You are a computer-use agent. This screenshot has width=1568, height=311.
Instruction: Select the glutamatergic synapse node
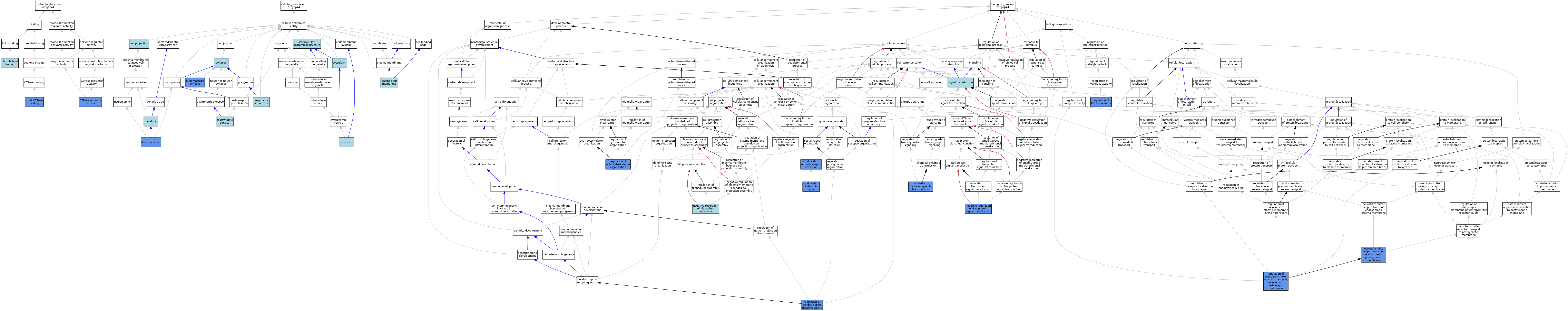[195, 82]
